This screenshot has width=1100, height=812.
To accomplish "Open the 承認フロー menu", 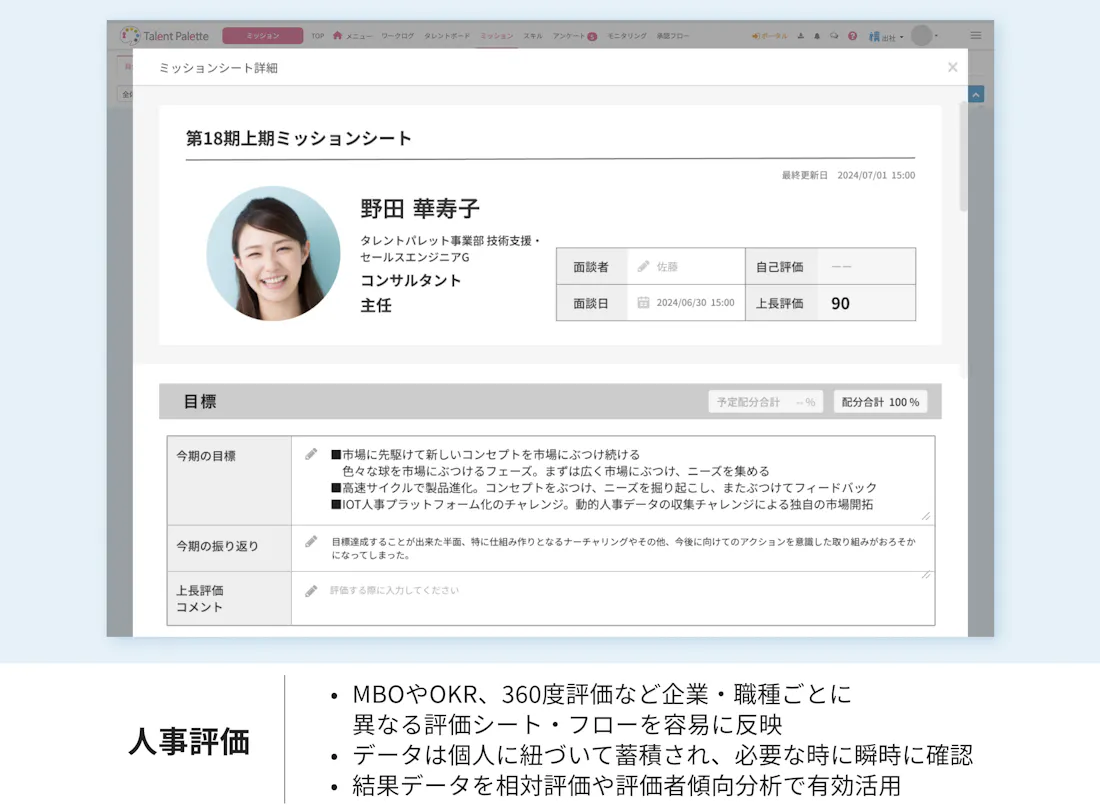I will 672,36.
